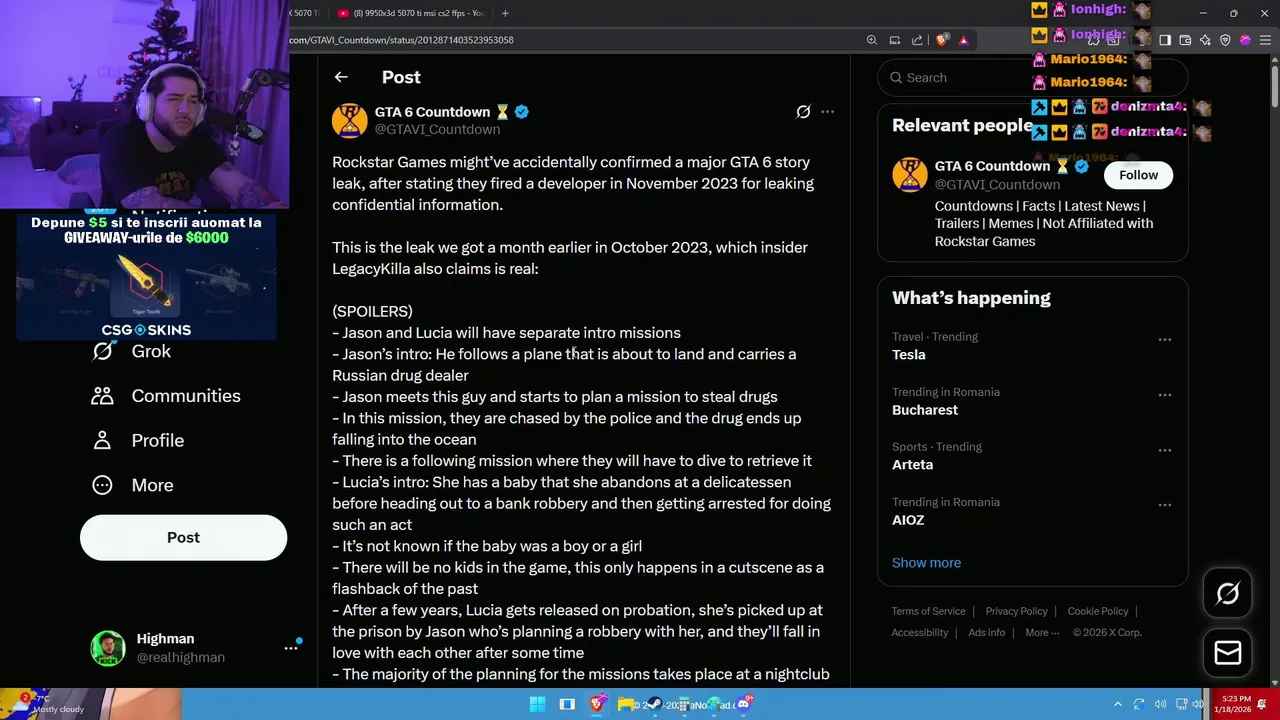
Task: Open the taskbar clock and date
Action: coord(1234,704)
